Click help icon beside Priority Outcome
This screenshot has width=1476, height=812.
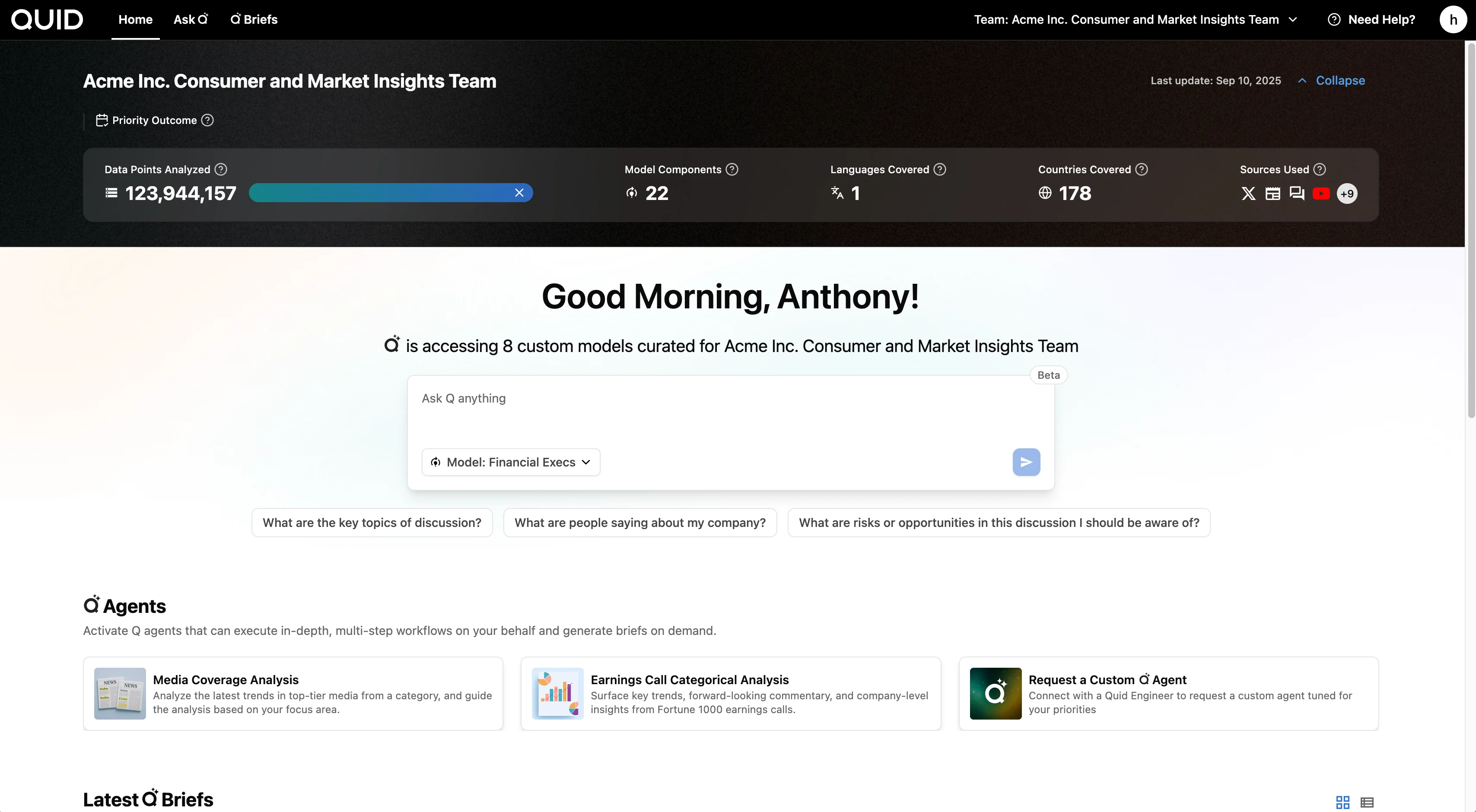tap(207, 120)
